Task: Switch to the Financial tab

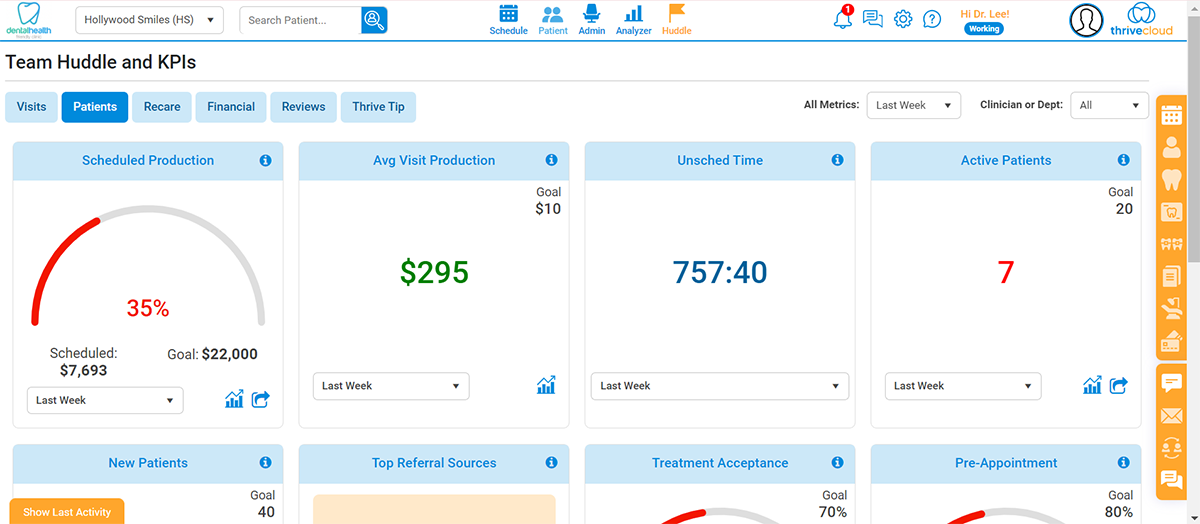Action: [x=231, y=107]
